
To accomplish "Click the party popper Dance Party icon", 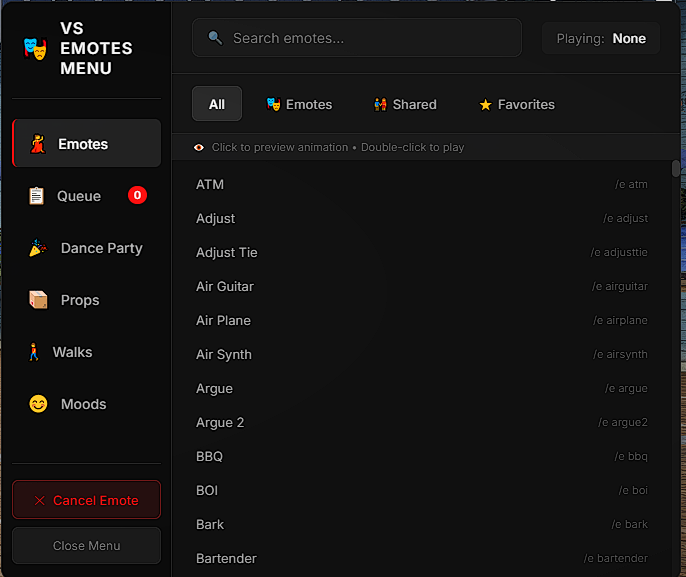I will coord(38,248).
